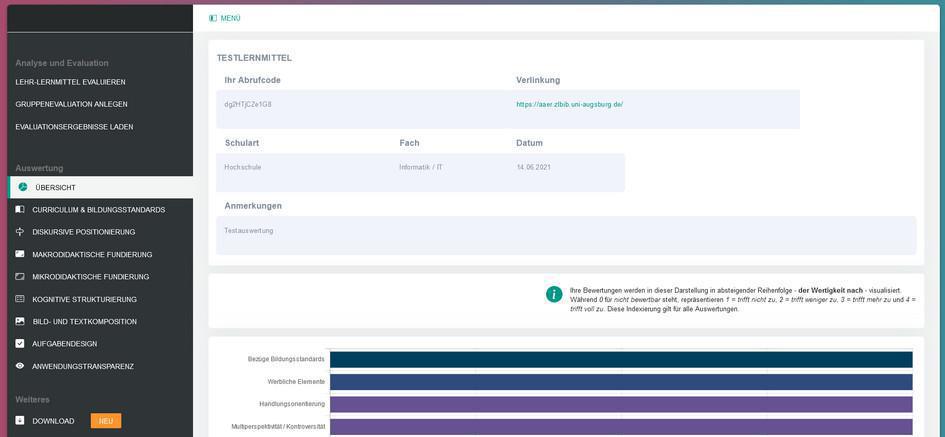Click the Curriculum & Bildungsstandards book icon
Screen dimensions: 945x437
coord(20,210)
